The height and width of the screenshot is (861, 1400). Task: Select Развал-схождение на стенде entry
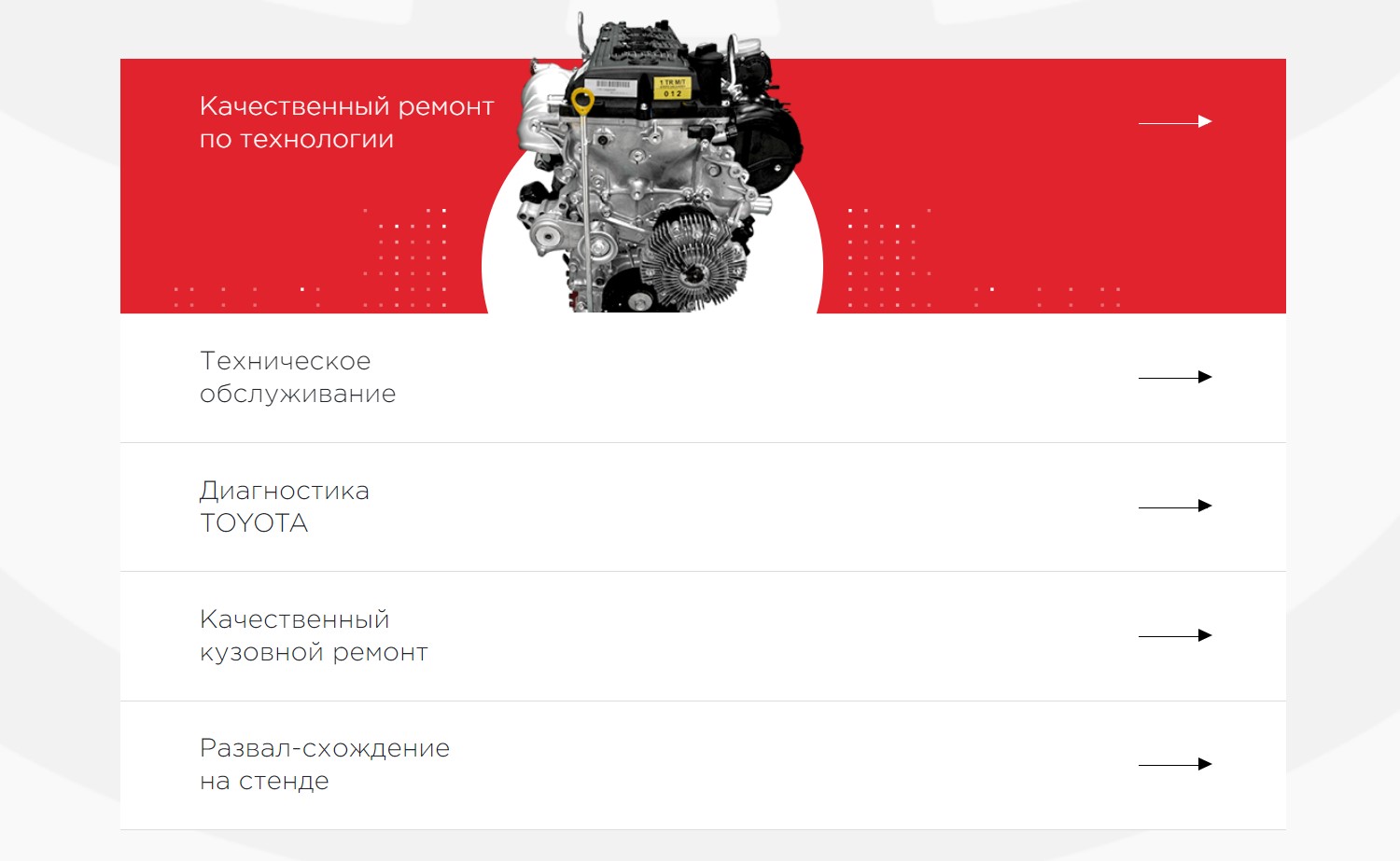[325, 764]
